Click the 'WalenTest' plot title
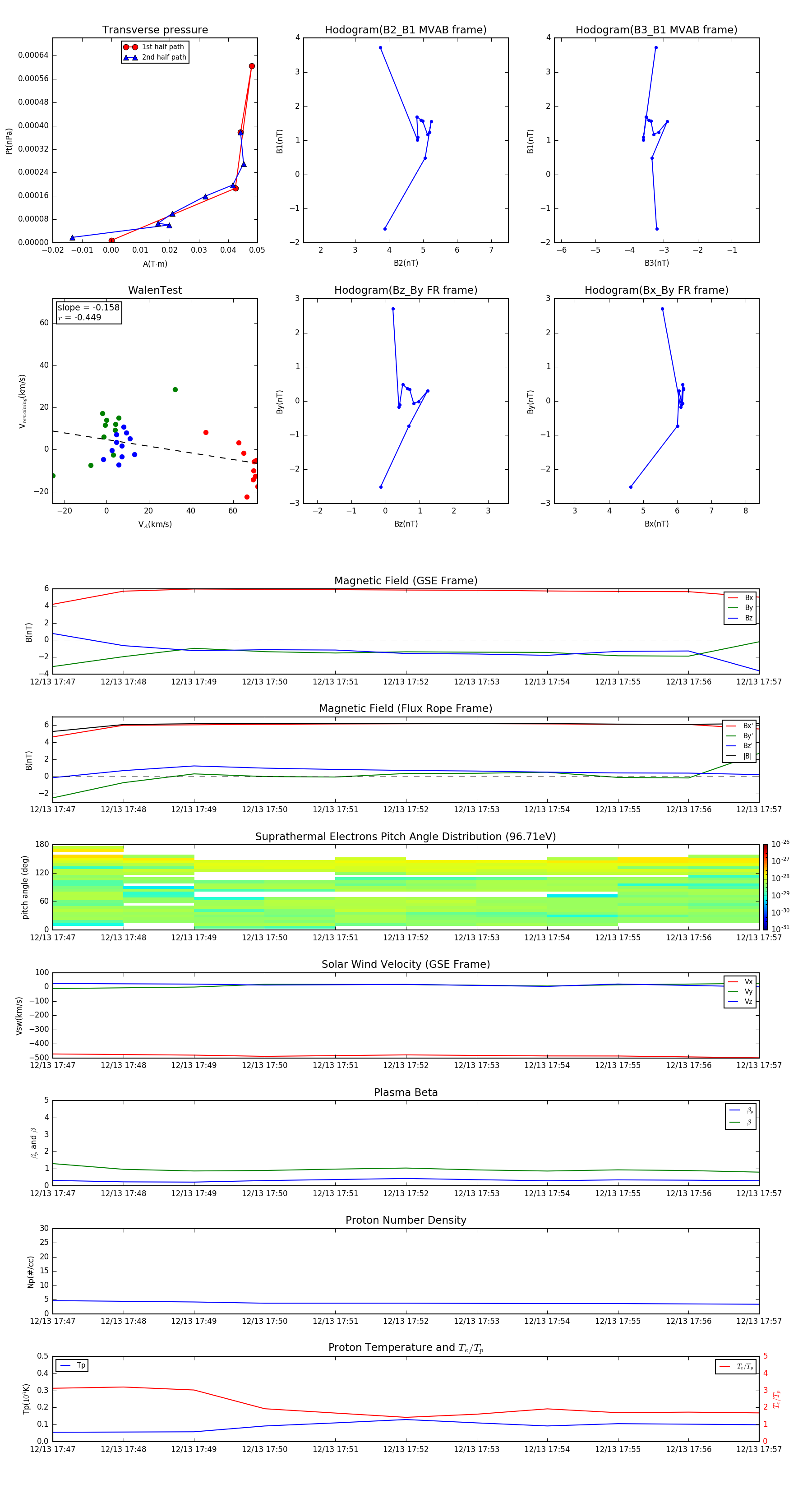This screenshot has width=812, height=1489. pyautogui.click(x=155, y=290)
